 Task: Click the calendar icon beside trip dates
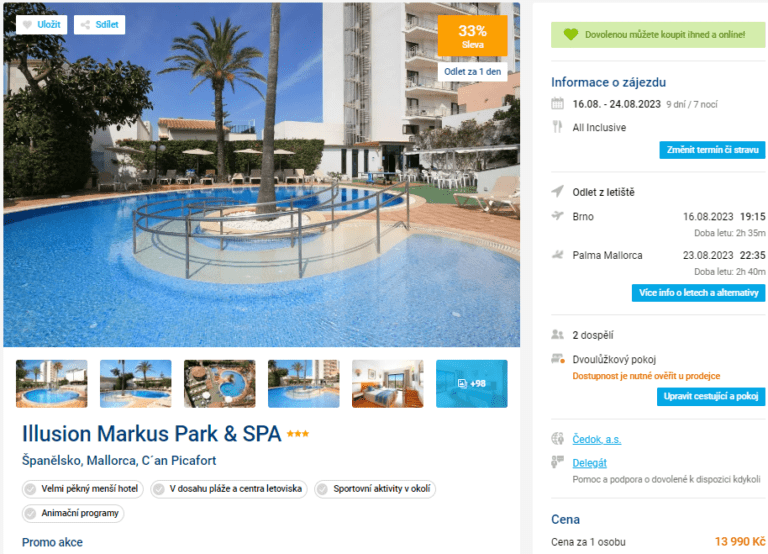(x=557, y=103)
